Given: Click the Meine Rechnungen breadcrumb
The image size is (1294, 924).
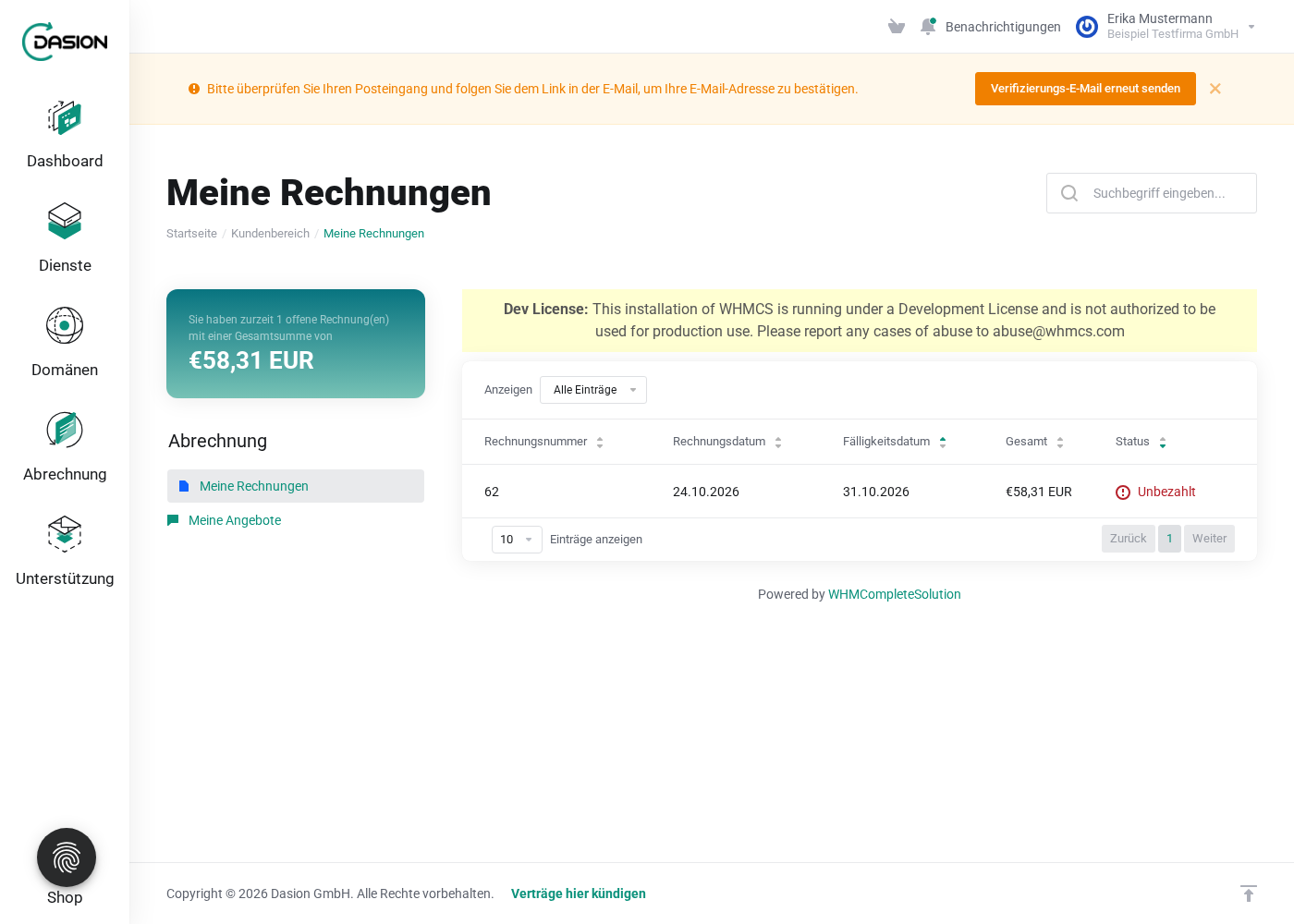Looking at the screenshot, I should click(x=373, y=234).
